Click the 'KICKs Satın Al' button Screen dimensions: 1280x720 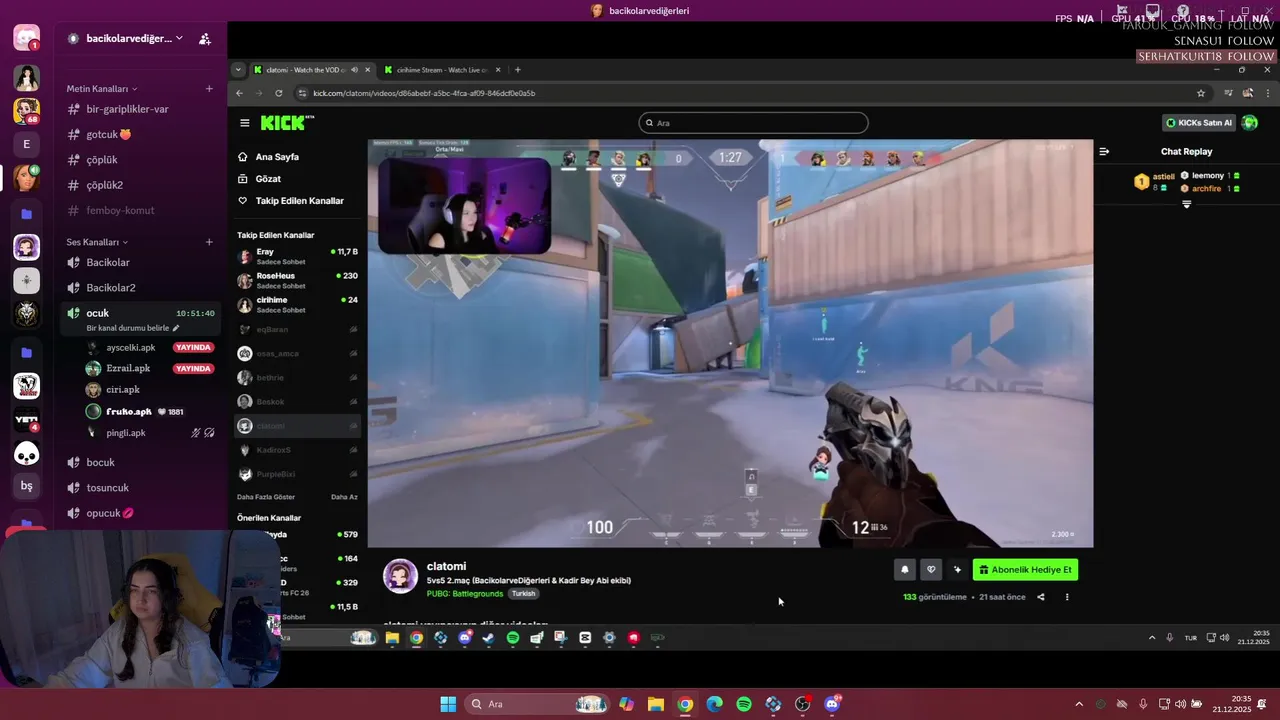(1198, 123)
